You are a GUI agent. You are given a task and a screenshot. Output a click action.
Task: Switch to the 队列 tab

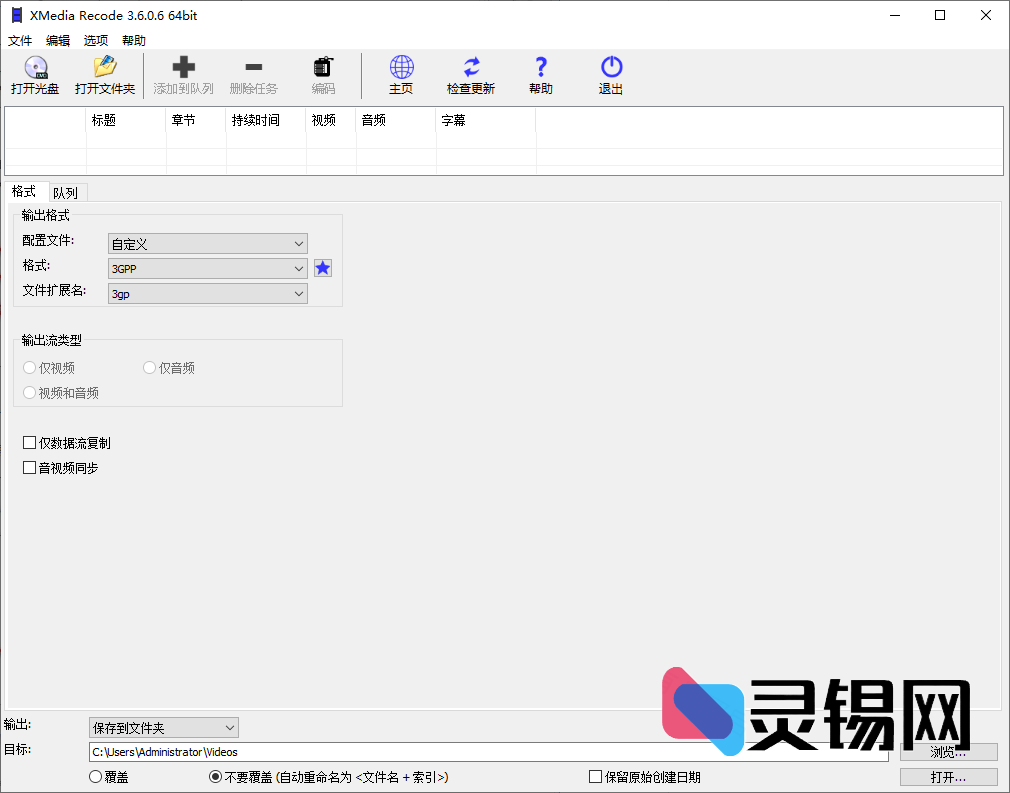pos(66,191)
